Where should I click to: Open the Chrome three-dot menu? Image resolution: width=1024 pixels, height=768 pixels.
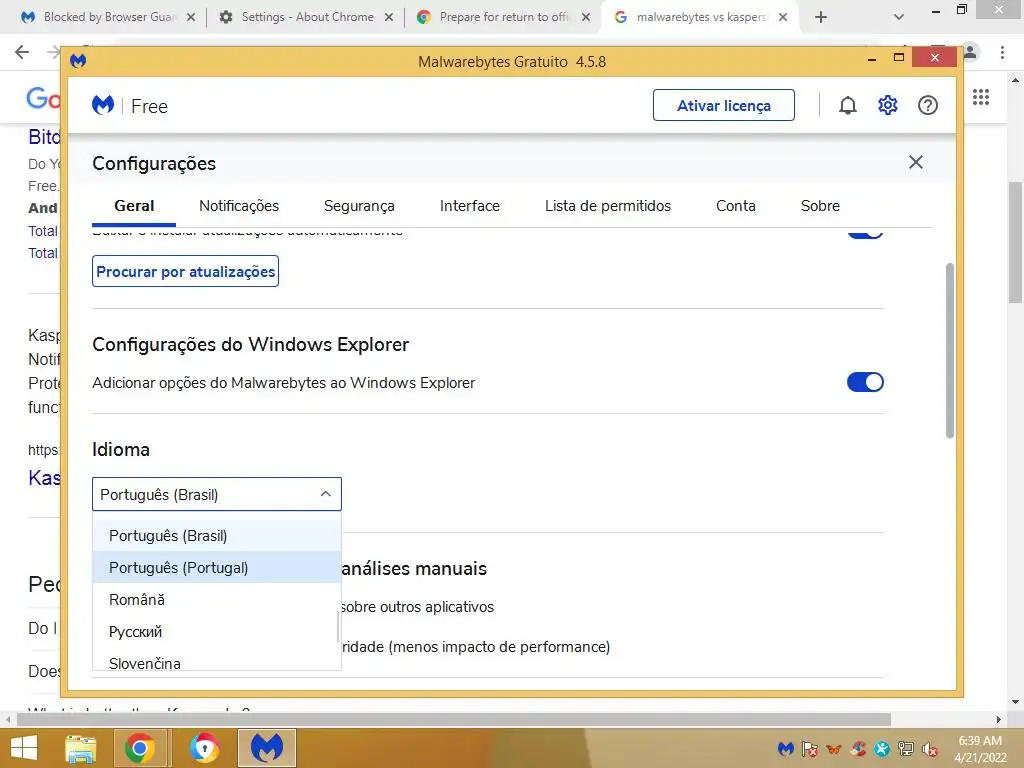click(1002, 52)
